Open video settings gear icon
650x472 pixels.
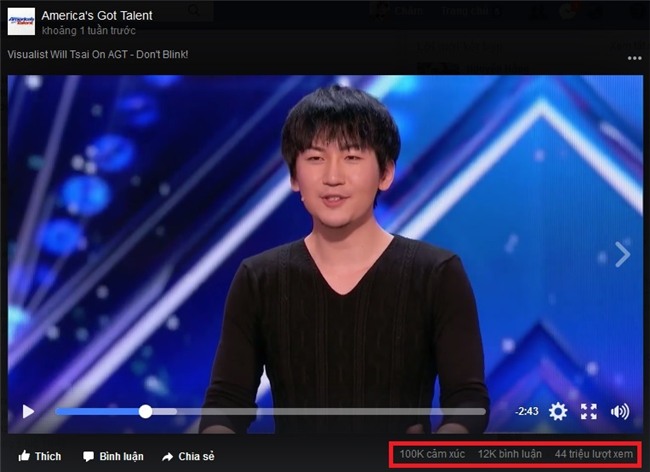tap(558, 411)
